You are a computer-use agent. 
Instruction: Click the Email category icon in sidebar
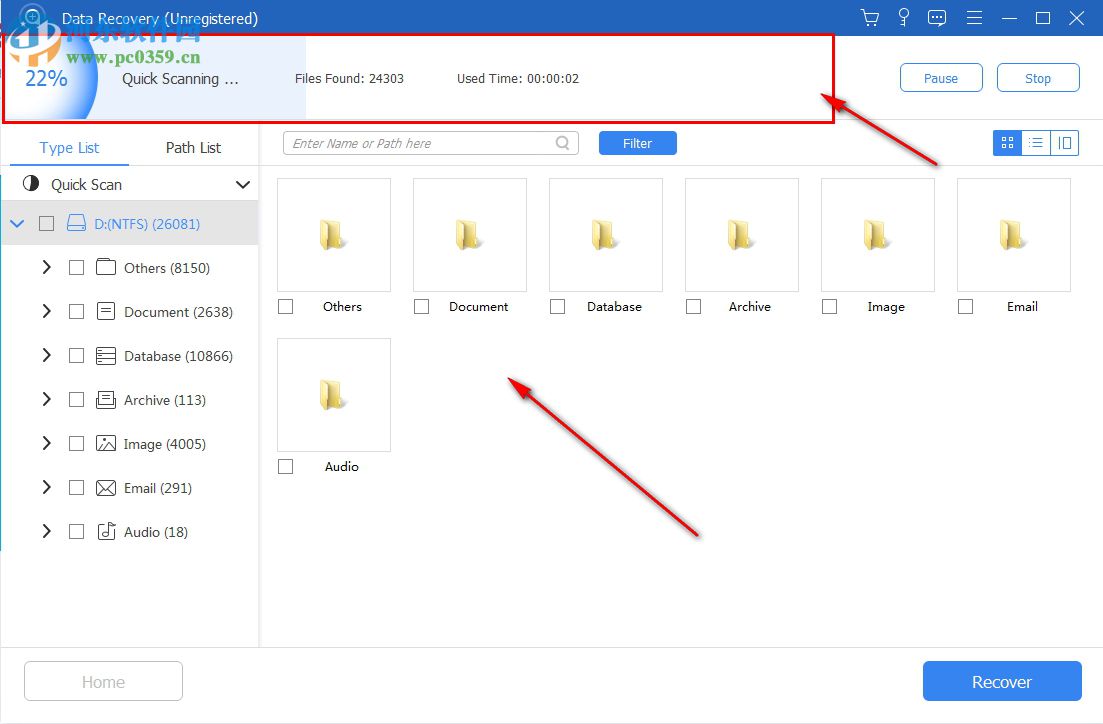(105, 488)
